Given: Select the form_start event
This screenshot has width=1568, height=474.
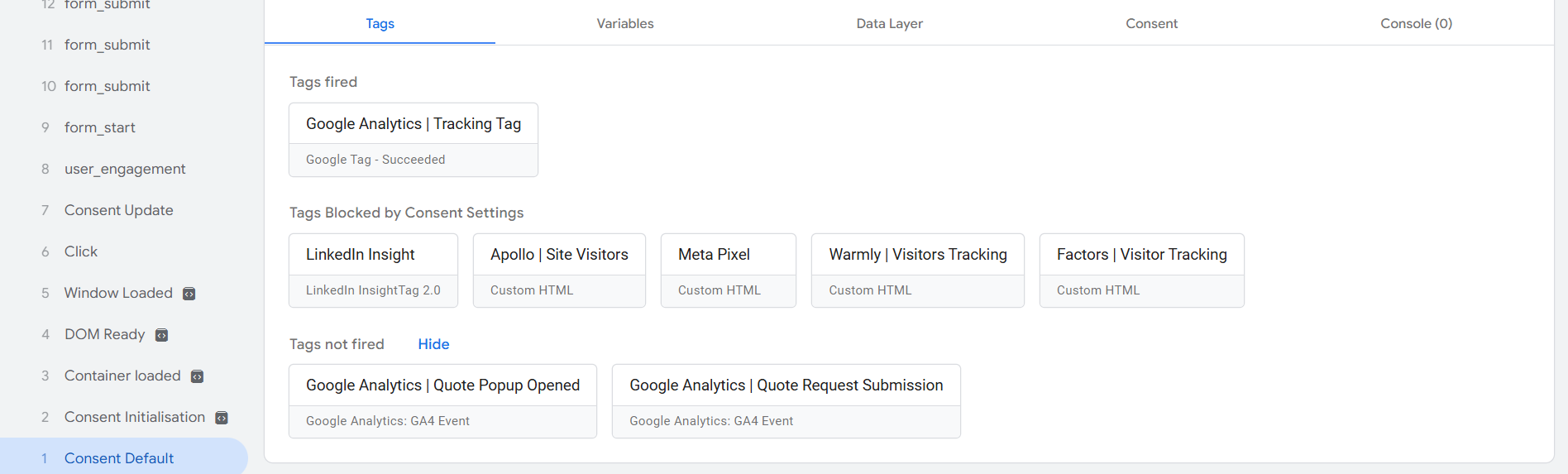Looking at the screenshot, I should (99, 127).
